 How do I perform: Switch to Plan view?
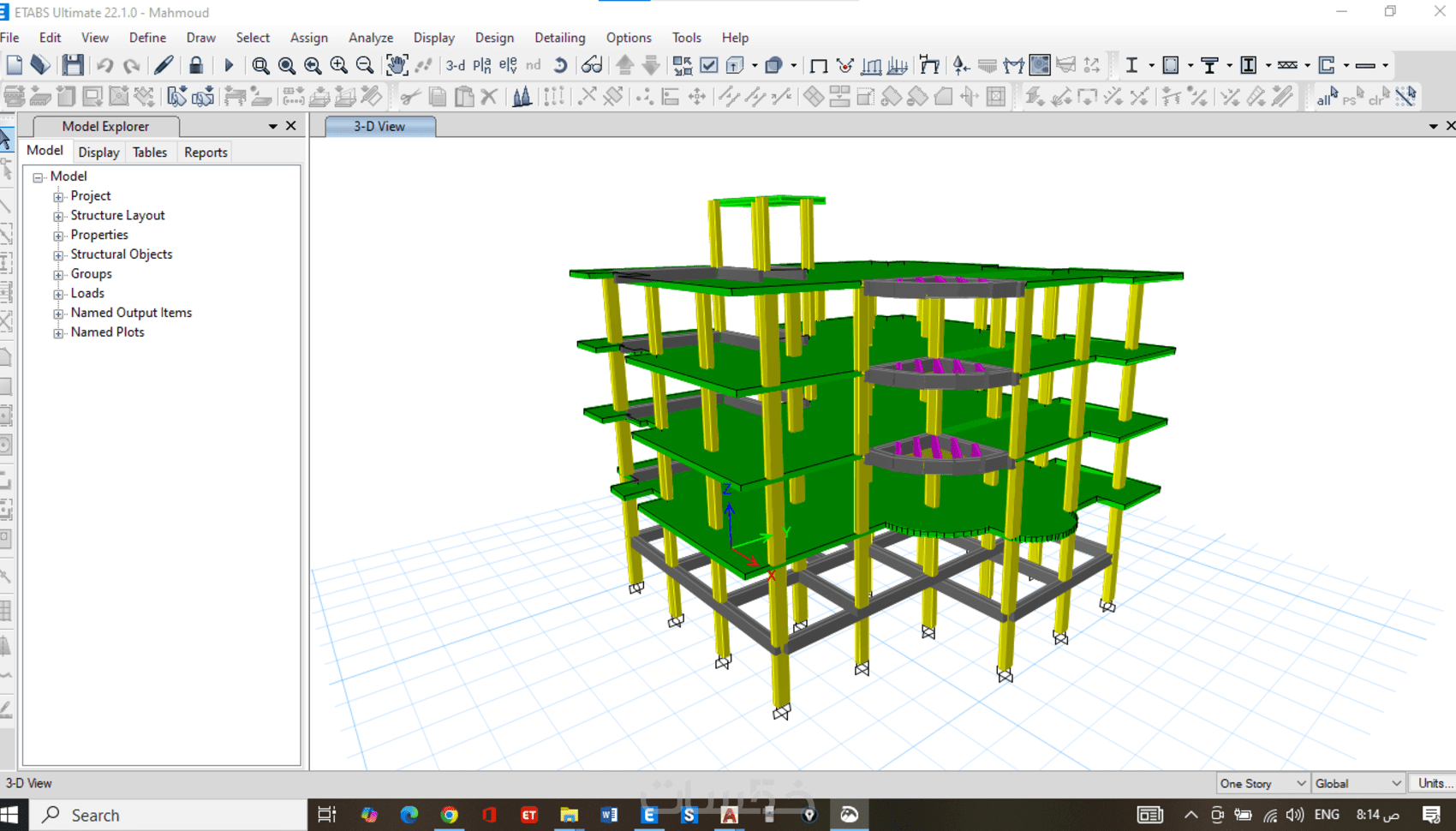pos(482,65)
